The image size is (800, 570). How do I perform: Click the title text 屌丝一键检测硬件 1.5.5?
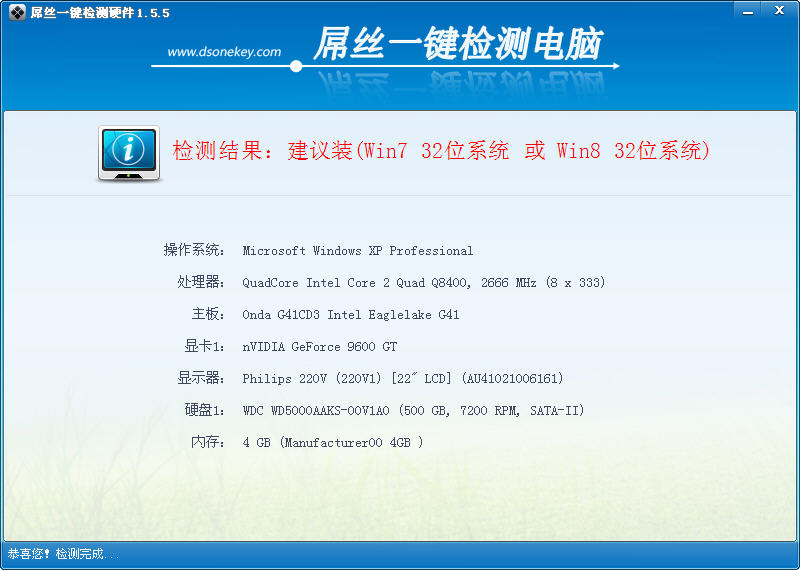tap(100, 13)
